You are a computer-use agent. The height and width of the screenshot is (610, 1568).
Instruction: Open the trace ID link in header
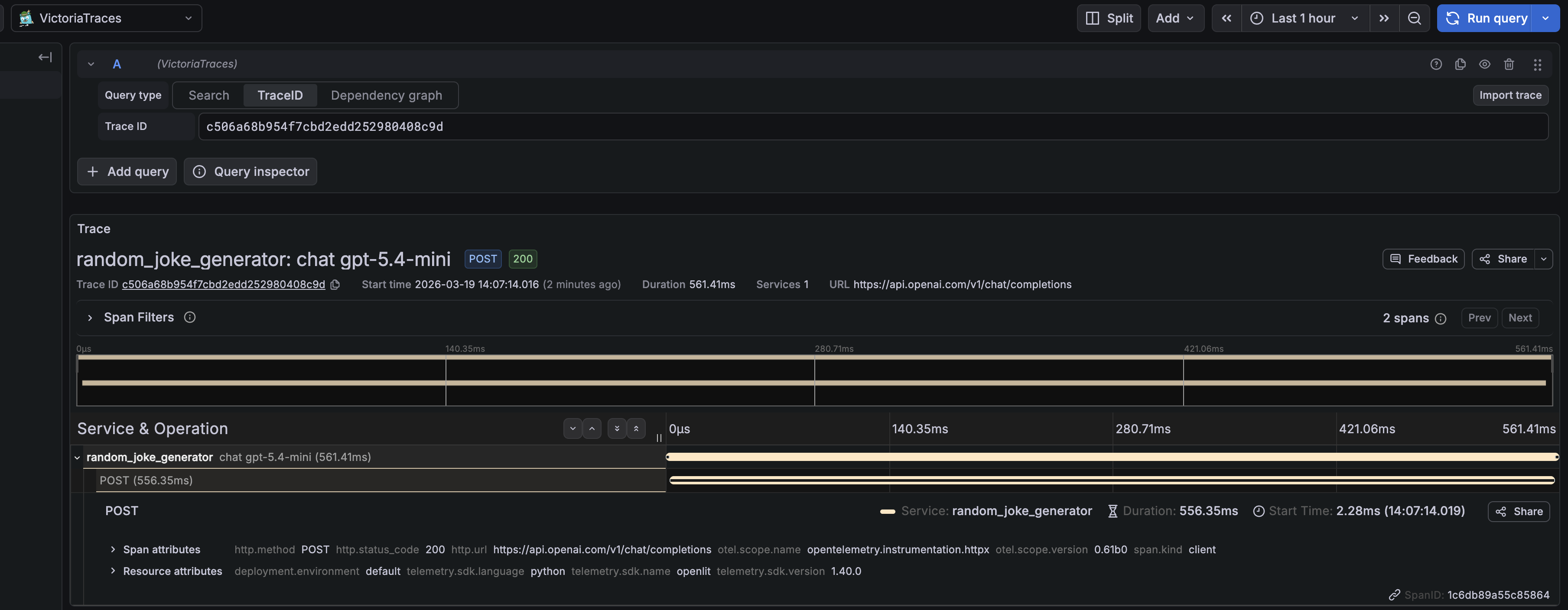(x=223, y=284)
